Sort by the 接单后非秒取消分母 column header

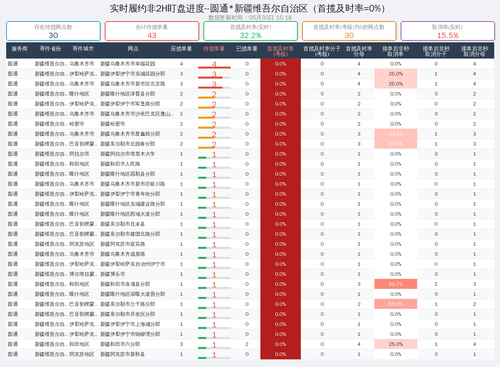pos(475,51)
